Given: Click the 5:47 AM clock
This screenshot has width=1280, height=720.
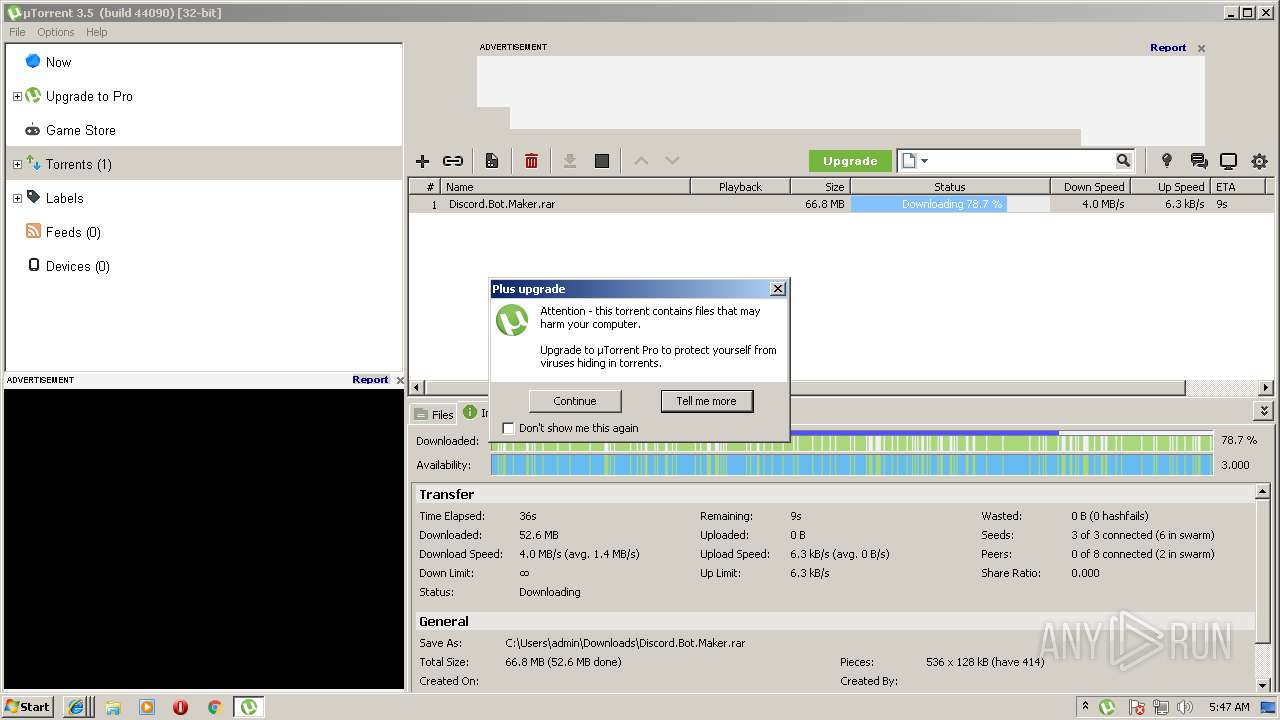Looking at the screenshot, I should [1229, 707].
